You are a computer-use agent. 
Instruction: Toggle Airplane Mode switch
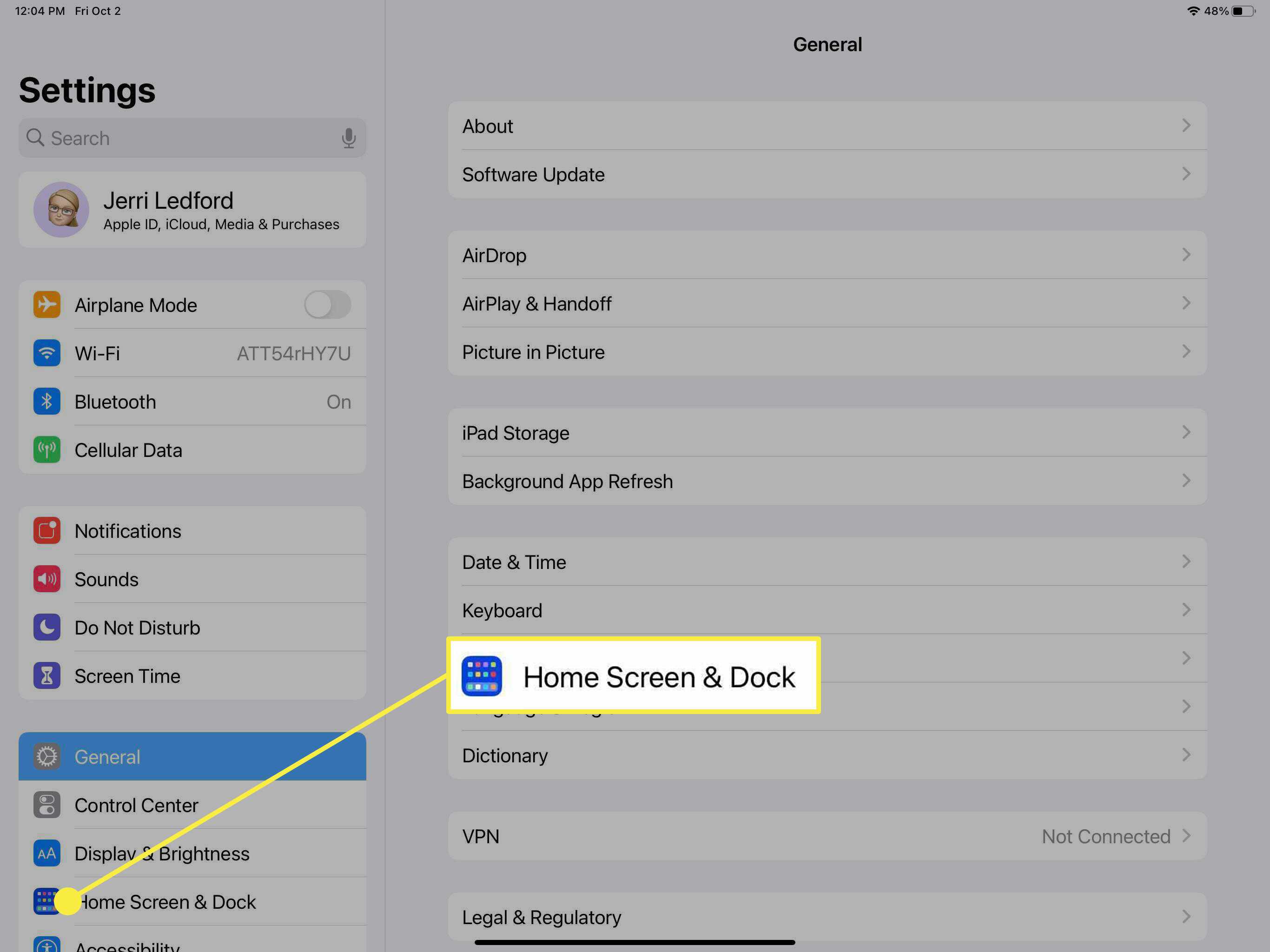[327, 304]
